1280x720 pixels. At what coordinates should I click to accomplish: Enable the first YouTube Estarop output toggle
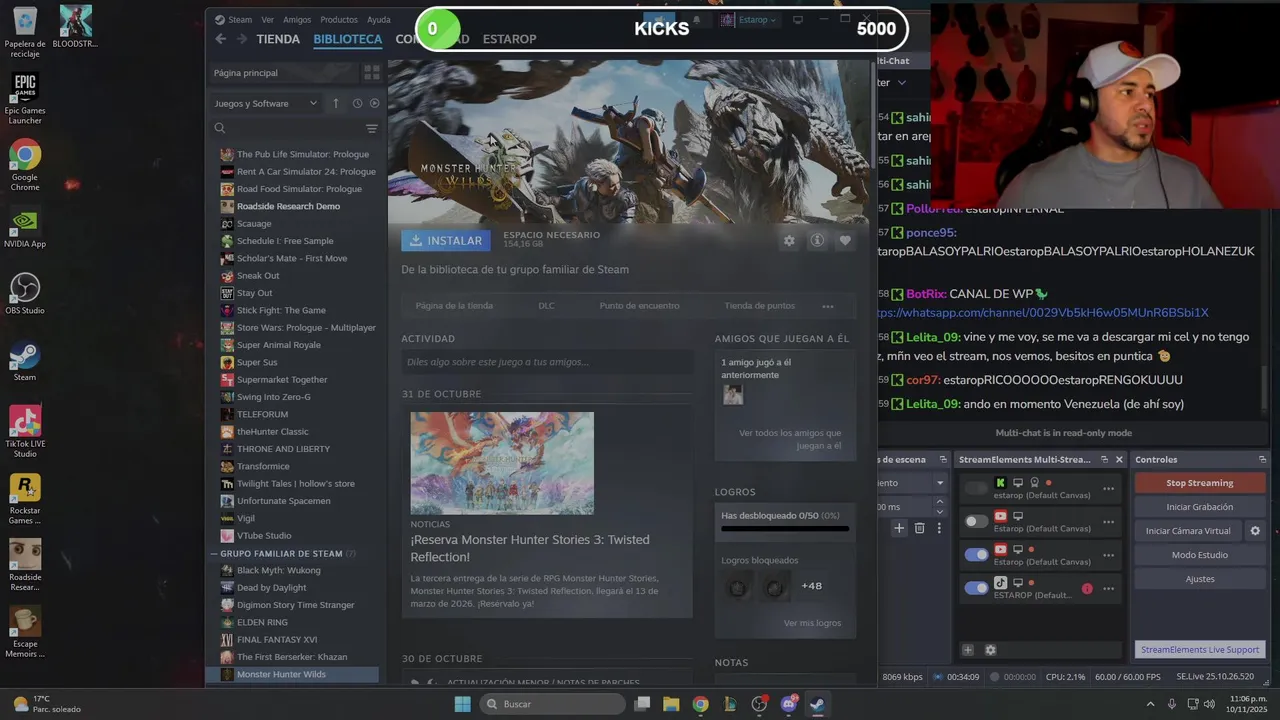coord(976,521)
